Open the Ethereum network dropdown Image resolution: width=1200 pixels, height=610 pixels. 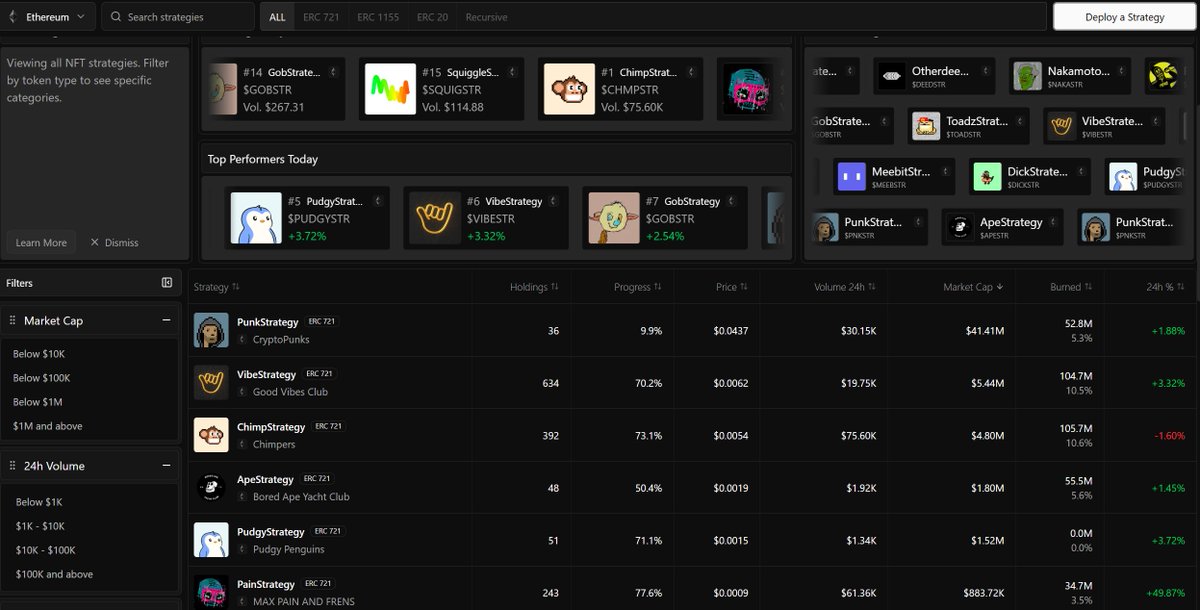tap(48, 16)
